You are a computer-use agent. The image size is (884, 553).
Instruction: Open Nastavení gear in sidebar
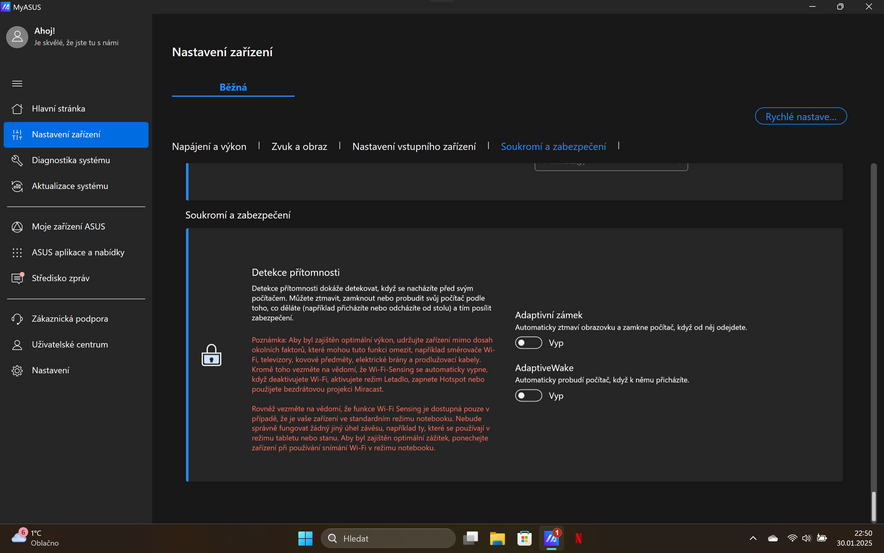click(x=50, y=371)
